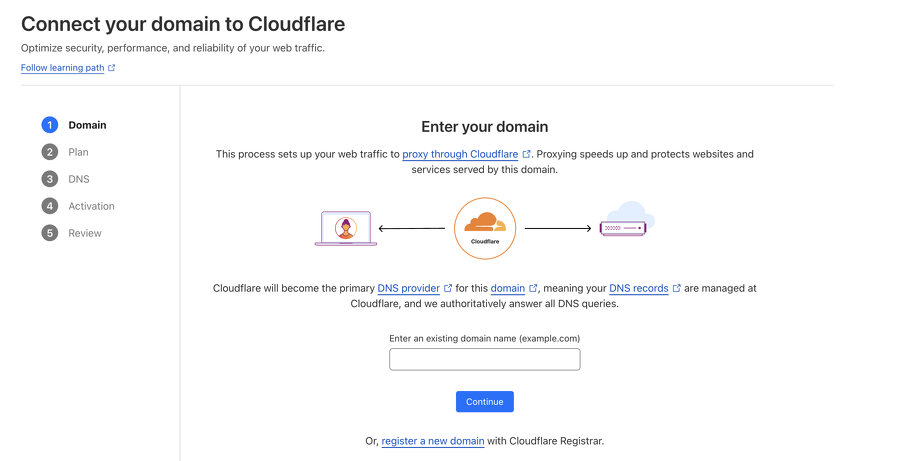
Task: Click the step 1 circle icon
Action: tap(50, 125)
